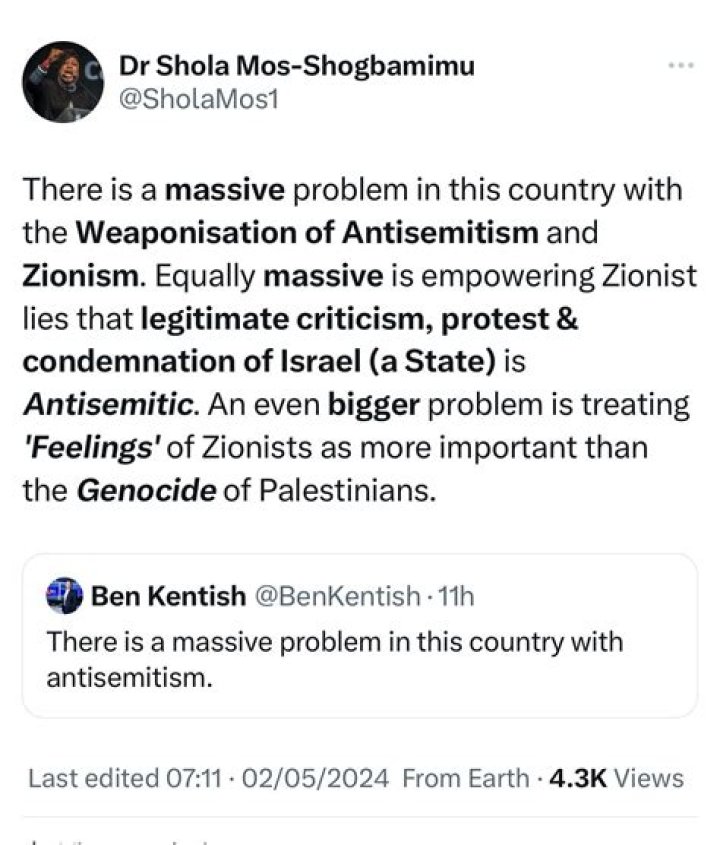The height and width of the screenshot is (845, 720).
Task: Click Dr Shola's profile avatar picture
Action: coord(62,81)
